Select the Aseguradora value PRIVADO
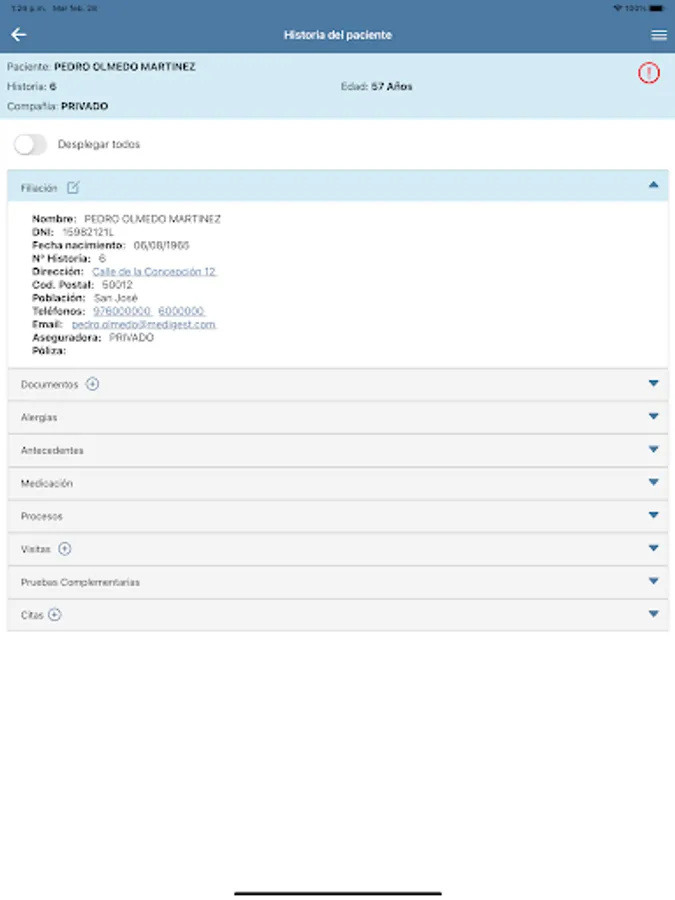 pos(131,338)
